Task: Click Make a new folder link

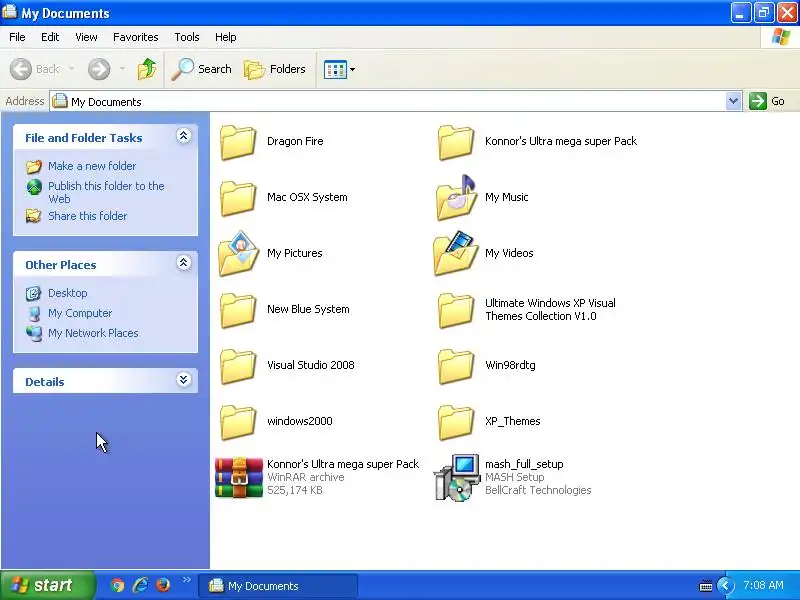Action: click(x=92, y=166)
